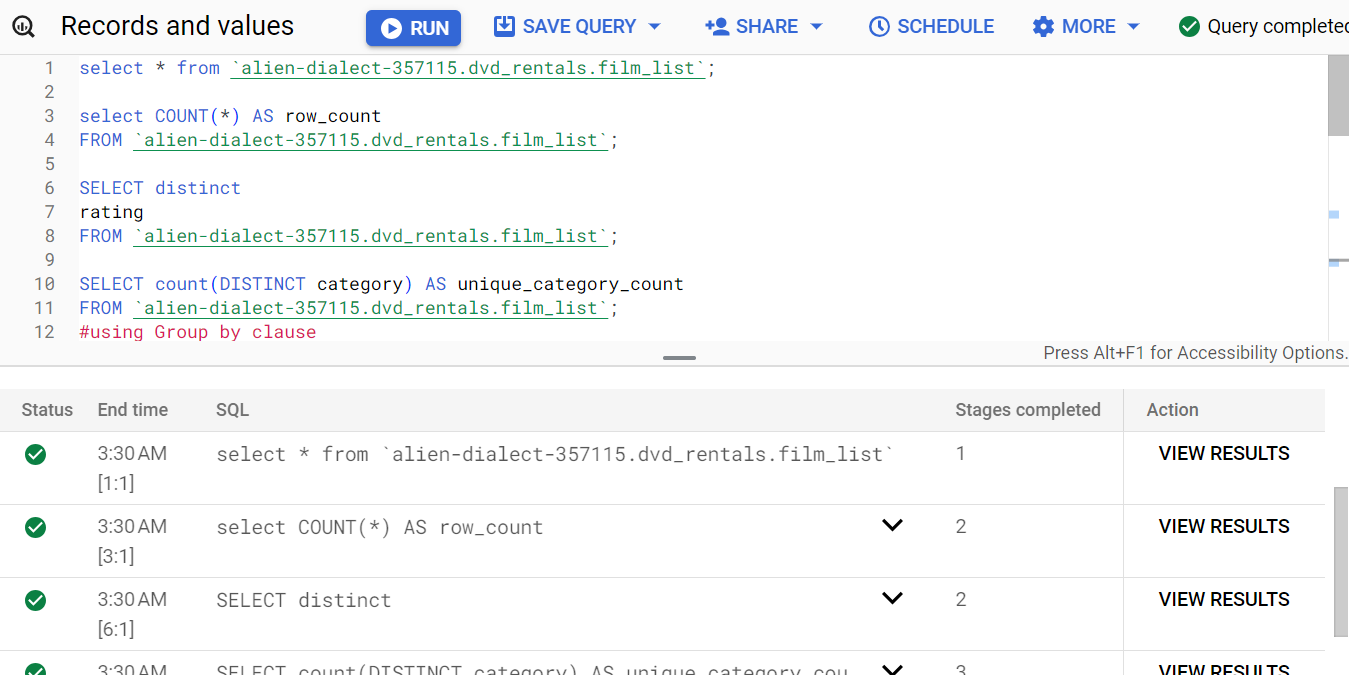Click the End time column header
The image size is (1354, 675).
(x=133, y=410)
